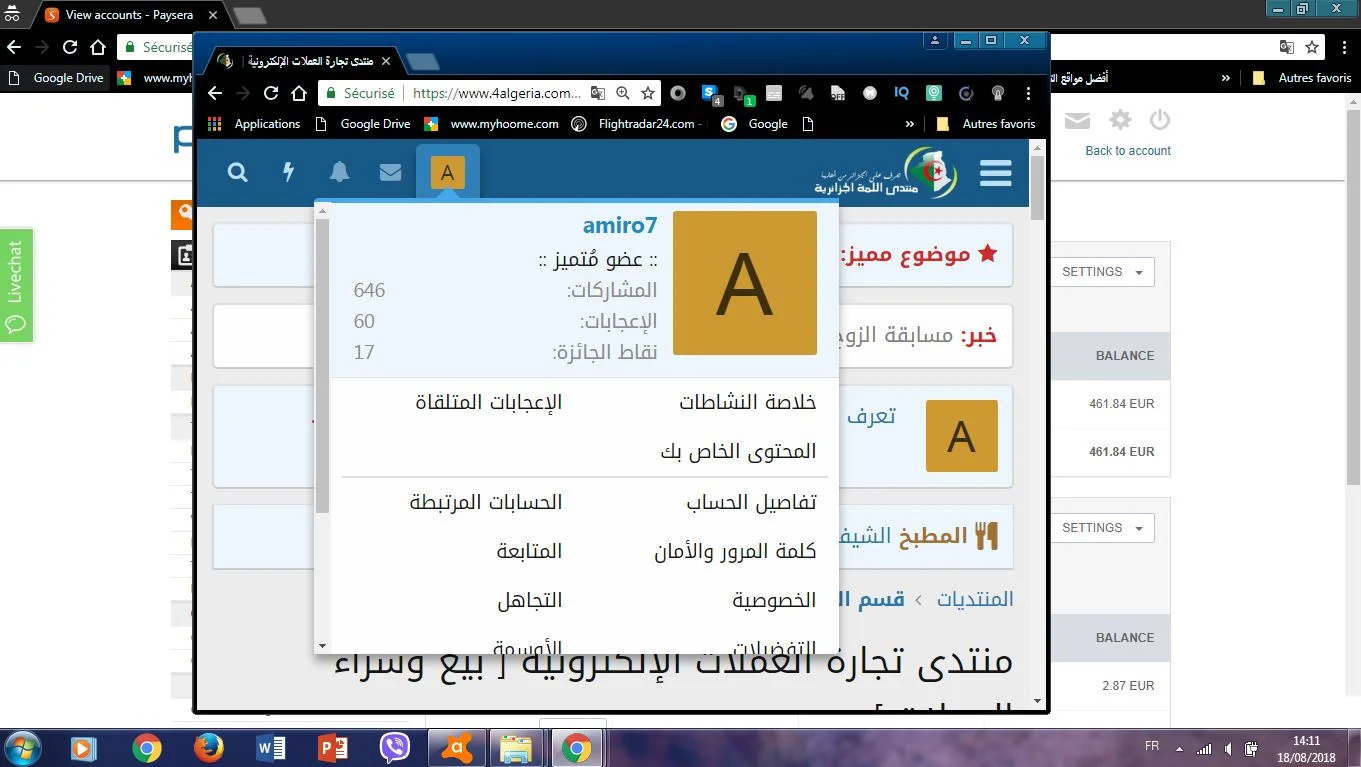Click the bookmark star in the address bar
The image size is (1361, 767).
tap(648, 93)
